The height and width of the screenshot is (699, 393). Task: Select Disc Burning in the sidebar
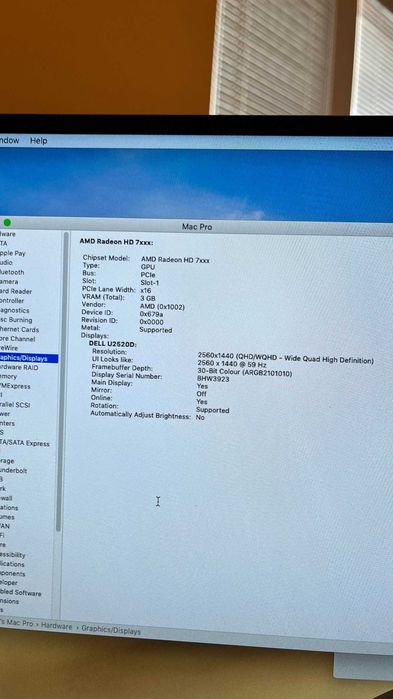[x=16, y=320]
